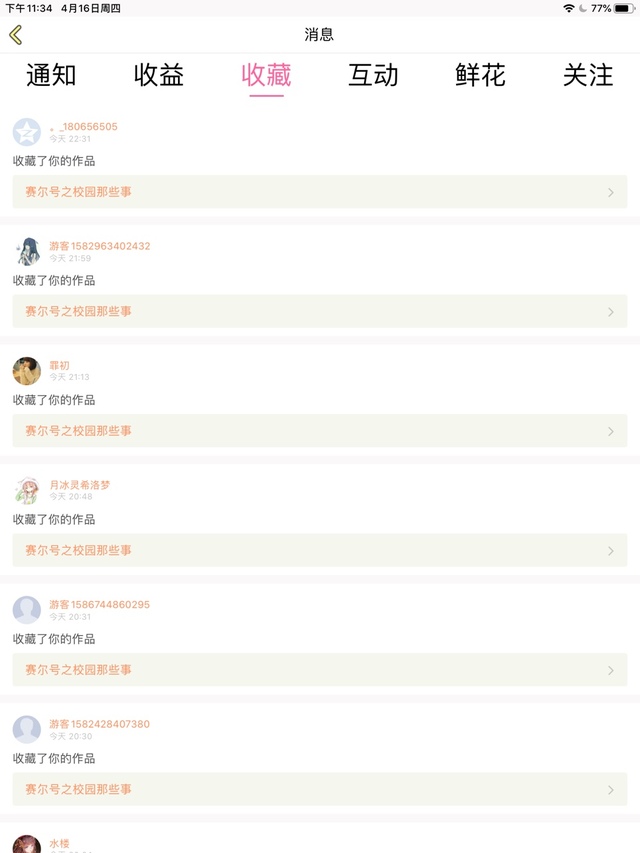Tap 水楼's avatar at bottom
This screenshot has width=640, height=853.
pyautogui.click(x=27, y=845)
